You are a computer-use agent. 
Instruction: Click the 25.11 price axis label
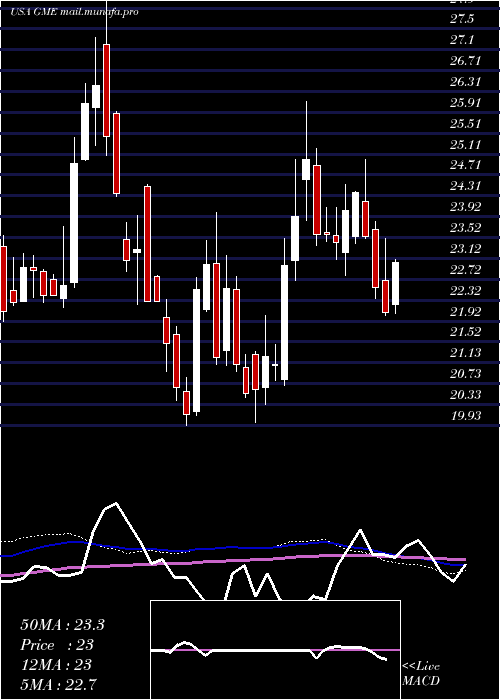click(x=466, y=145)
